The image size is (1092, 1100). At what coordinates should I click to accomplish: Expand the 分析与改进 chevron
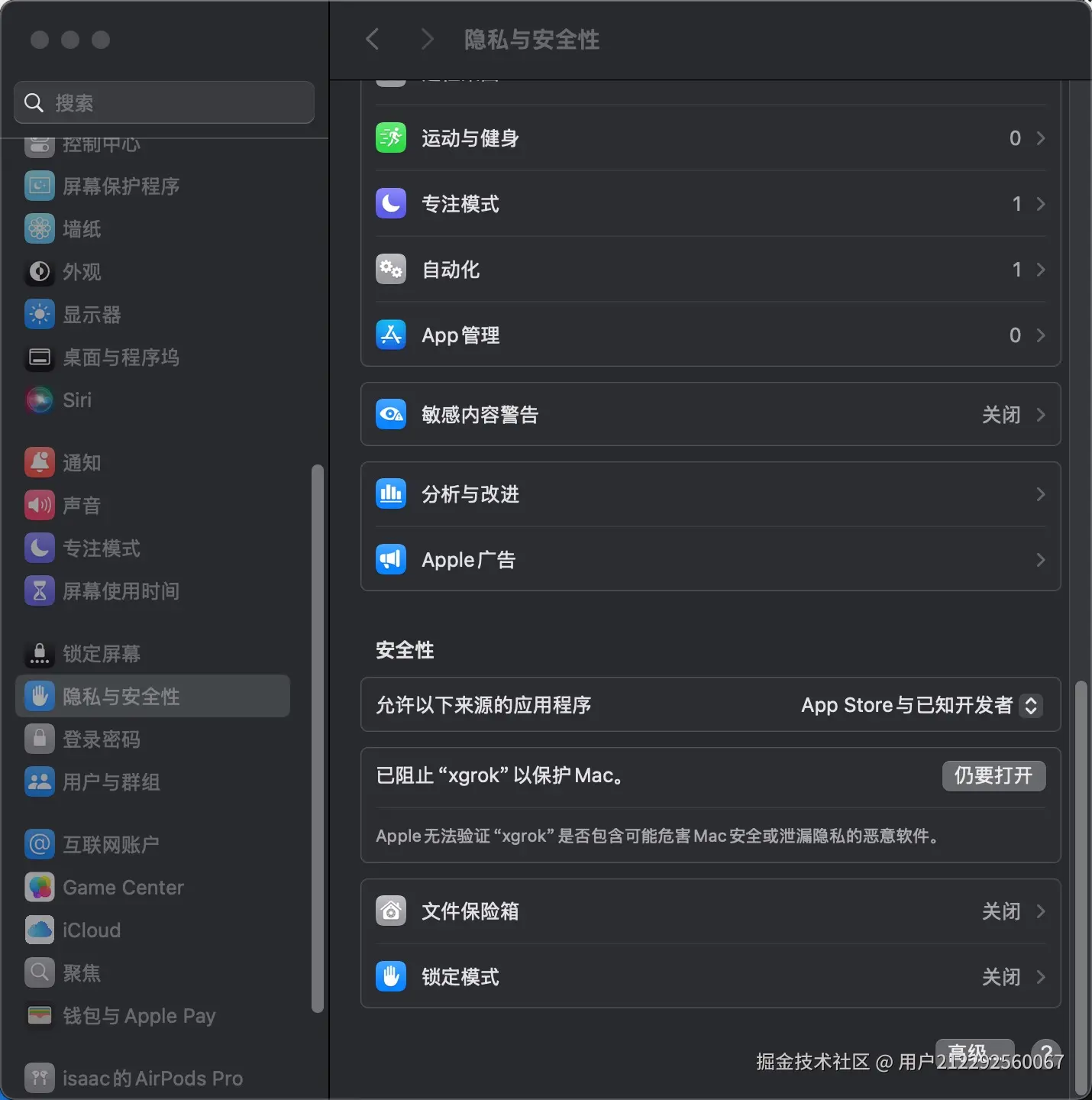(x=1040, y=493)
